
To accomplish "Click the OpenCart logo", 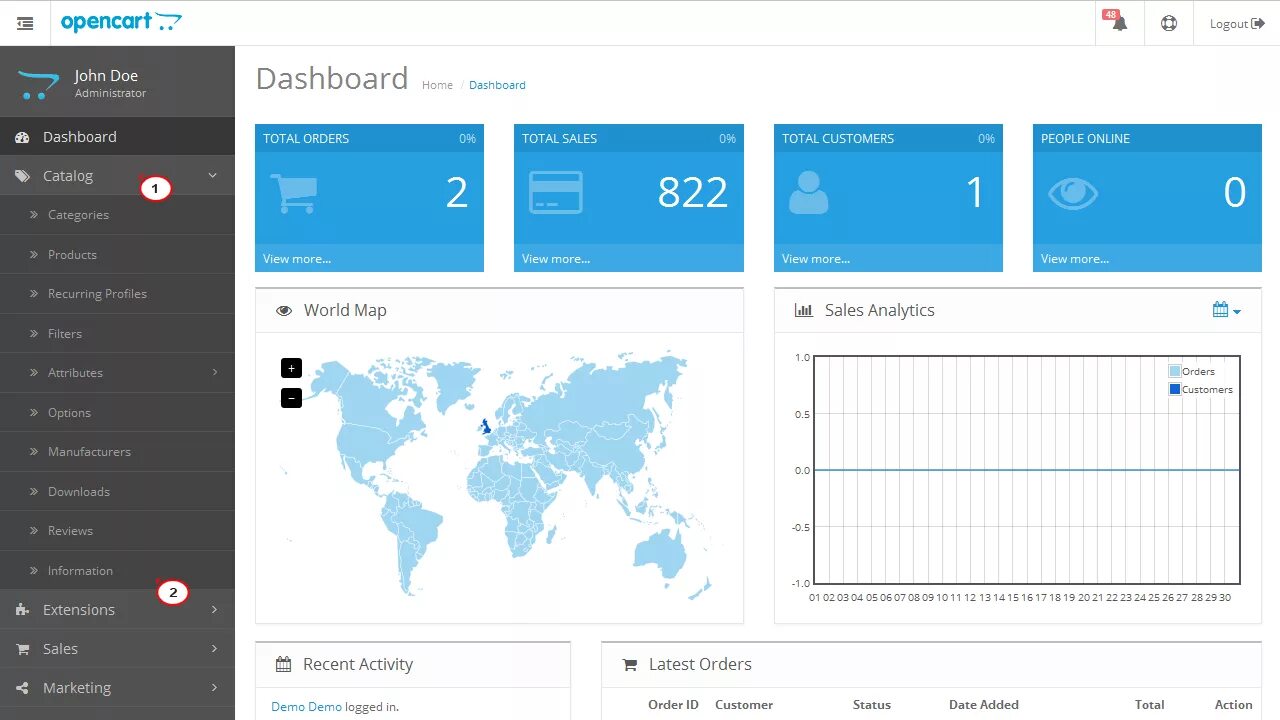I will pyautogui.click(x=121, y=22).
